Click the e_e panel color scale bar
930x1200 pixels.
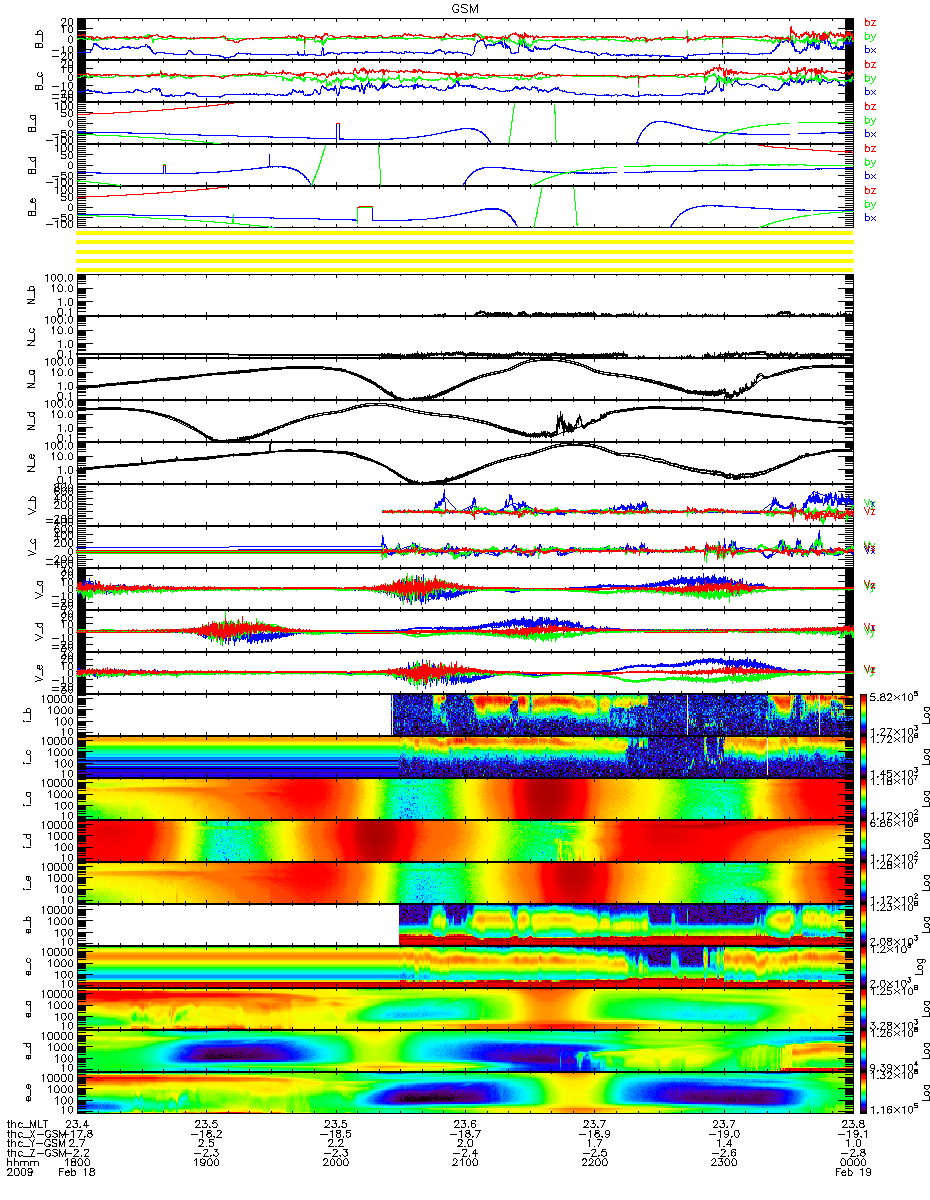[865, 1093]
